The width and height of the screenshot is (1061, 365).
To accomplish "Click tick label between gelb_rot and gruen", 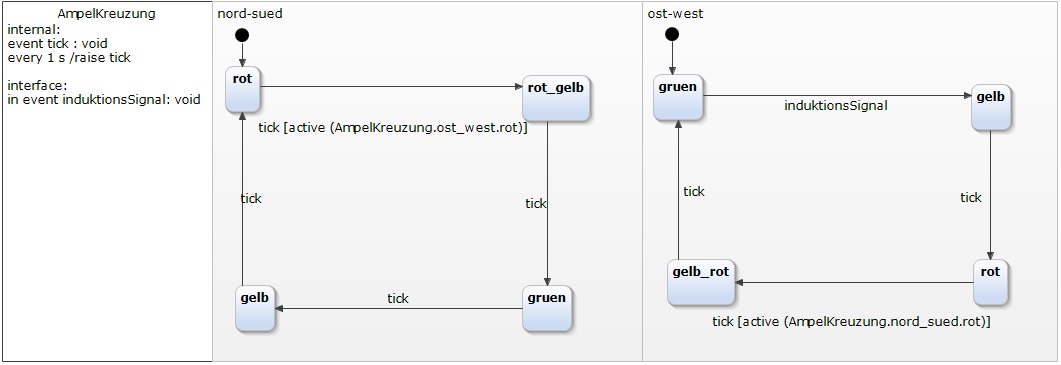I will [694, 192].
